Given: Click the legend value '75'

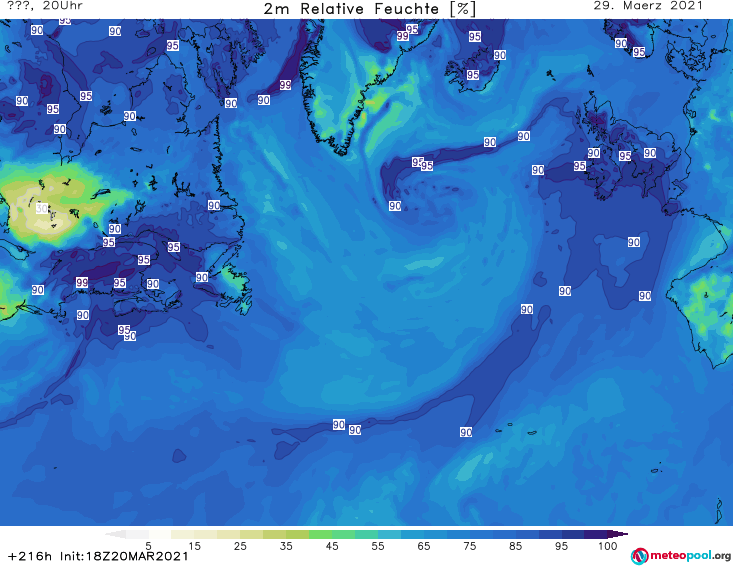Looking at the screenshot, I should click(469, 545).
